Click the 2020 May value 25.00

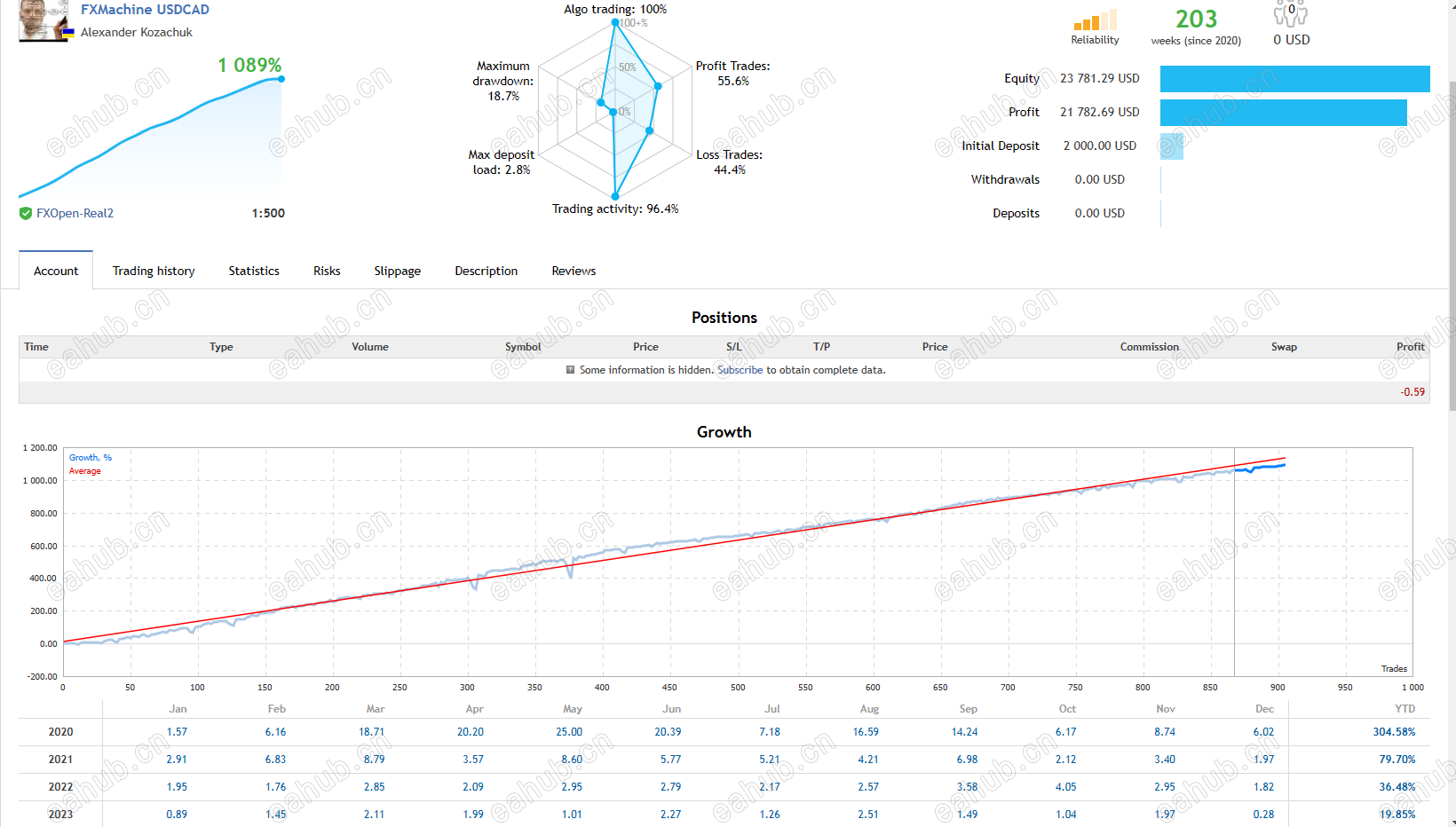(569, 732)
